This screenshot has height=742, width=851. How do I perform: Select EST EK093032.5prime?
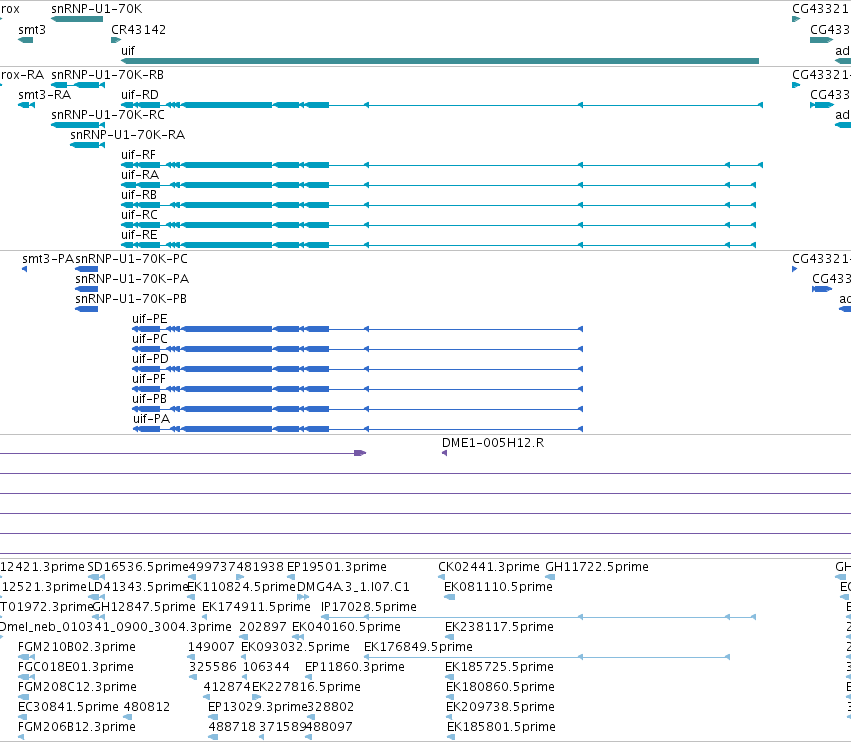tap(244, 657)
